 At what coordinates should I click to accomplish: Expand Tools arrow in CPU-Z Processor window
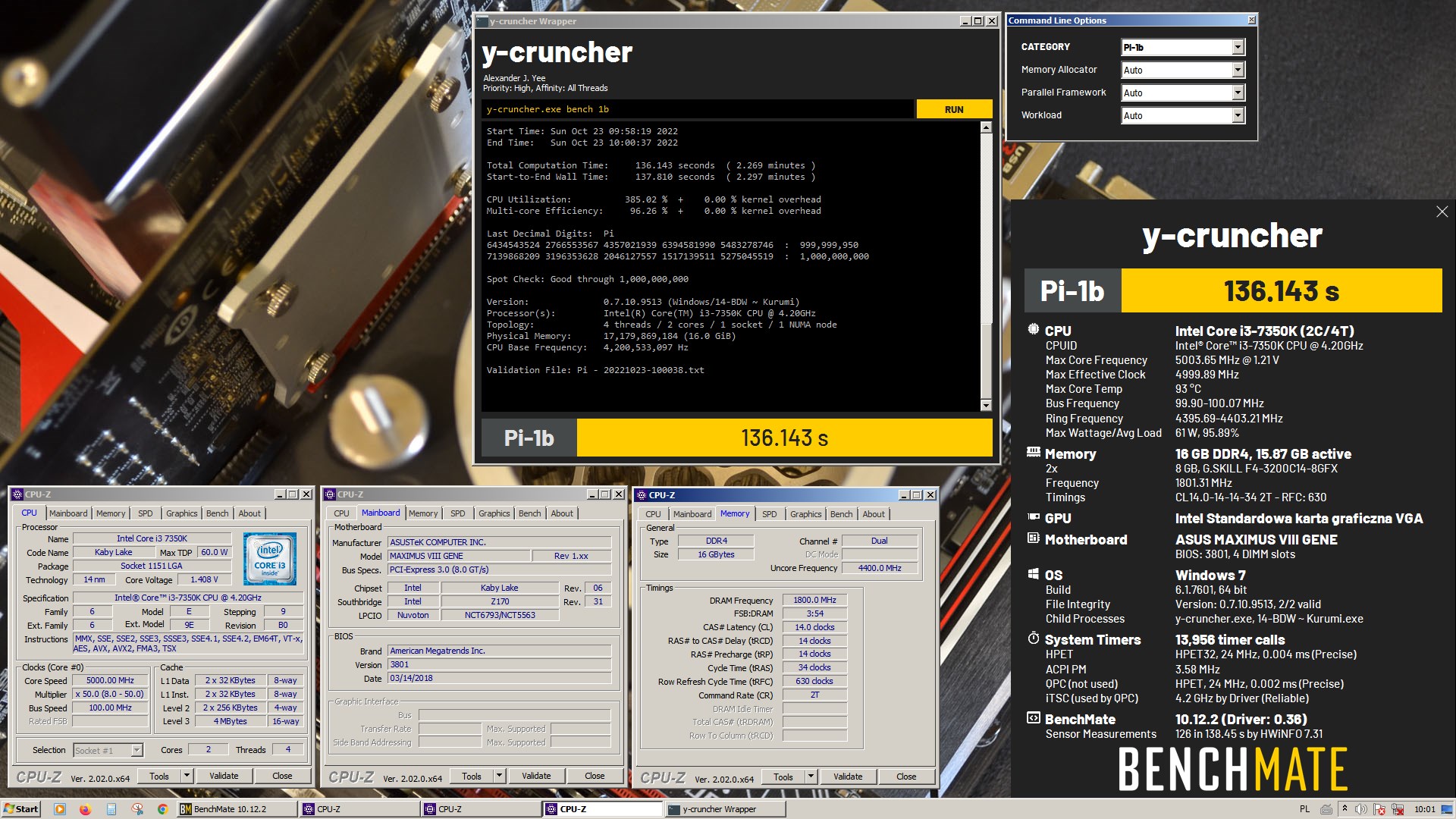tap(187, 776)
